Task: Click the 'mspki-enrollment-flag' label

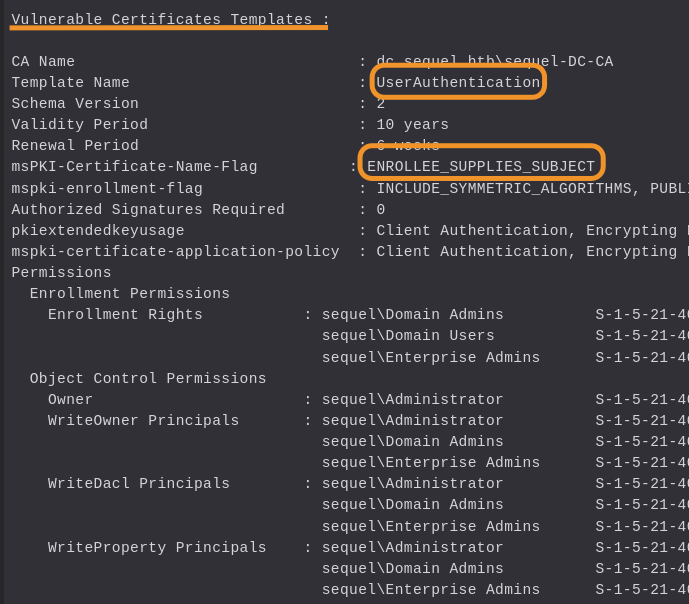Action: coord(107,188)
